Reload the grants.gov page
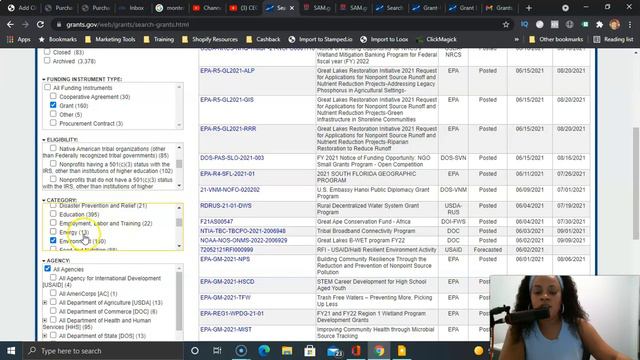Viewport: 640px width, 360px height. (40, 24)
